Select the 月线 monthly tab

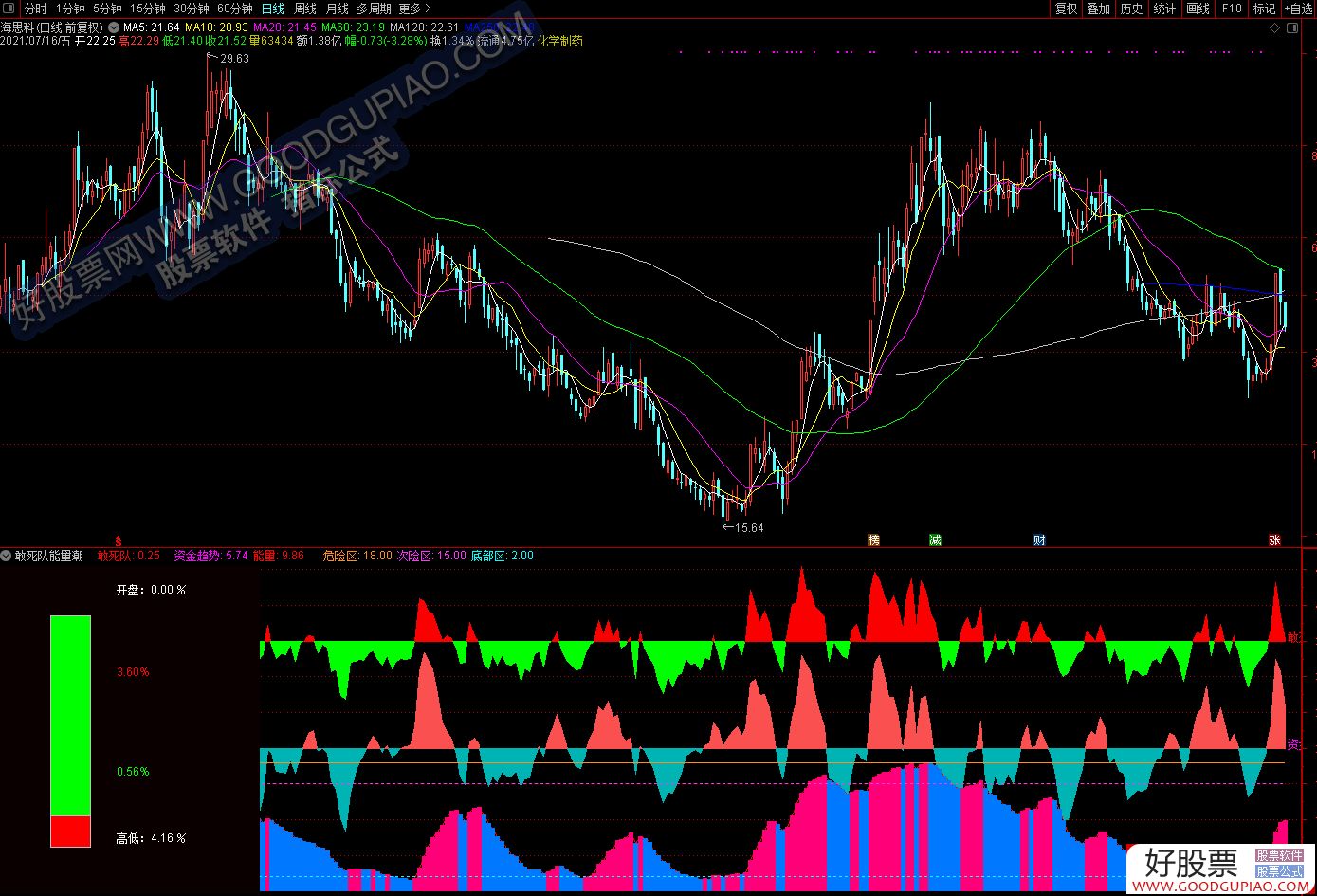point(337,9)
